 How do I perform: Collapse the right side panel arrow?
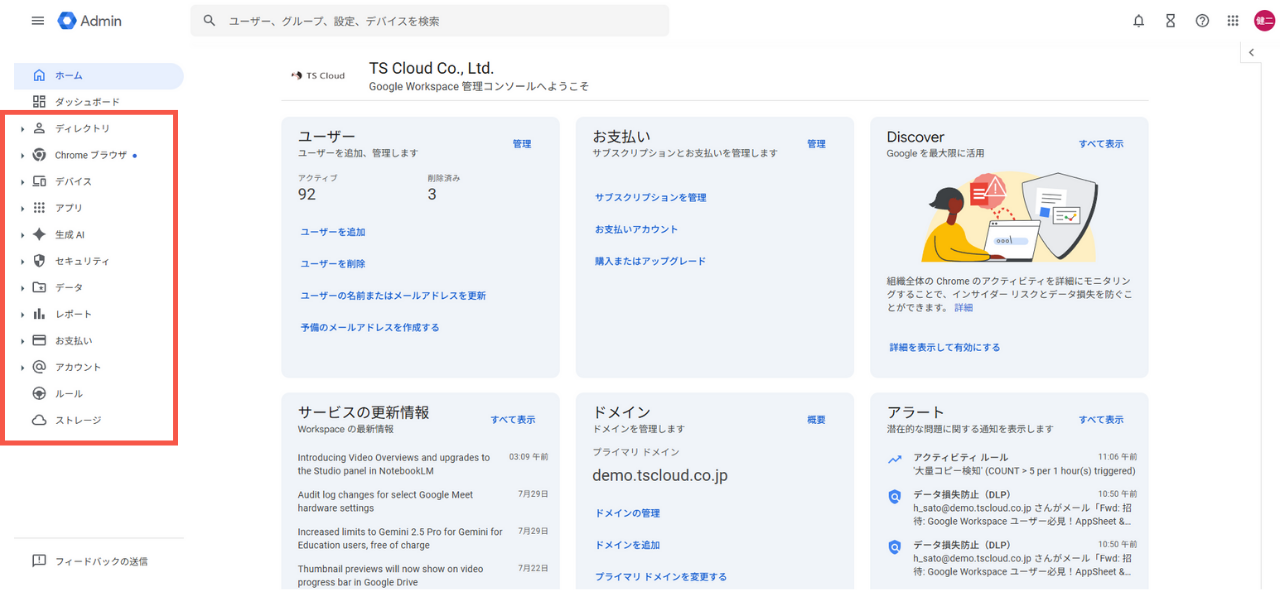tap(1251, 52)
